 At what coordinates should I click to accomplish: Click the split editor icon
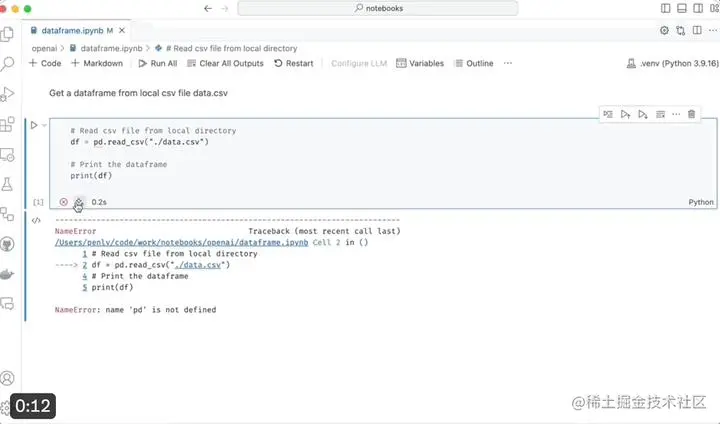(x=697, y=30)
